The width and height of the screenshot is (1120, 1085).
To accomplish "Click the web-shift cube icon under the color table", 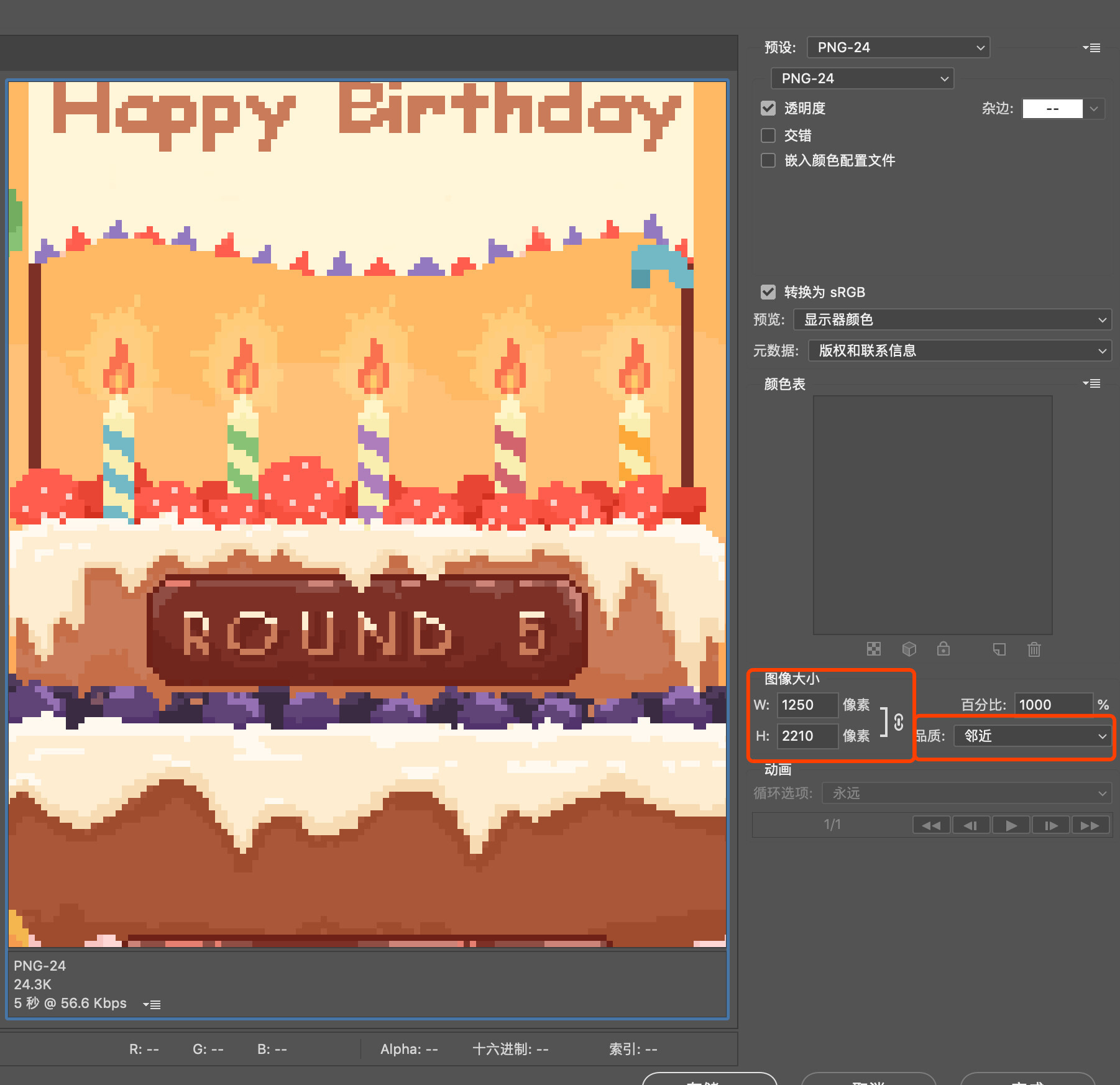I will click(909, 649).
